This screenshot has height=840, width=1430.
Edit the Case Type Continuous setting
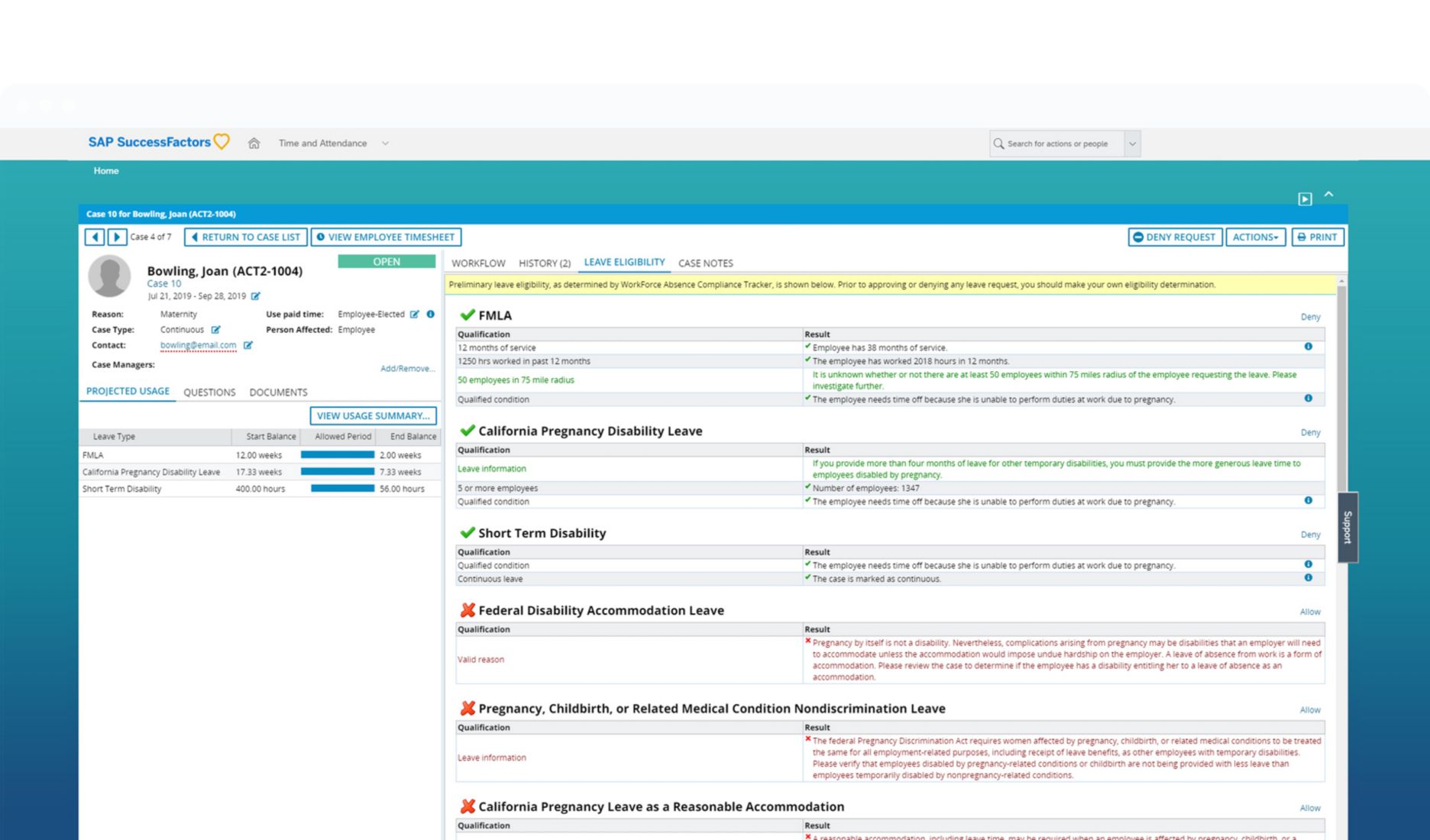coord(216,330)
